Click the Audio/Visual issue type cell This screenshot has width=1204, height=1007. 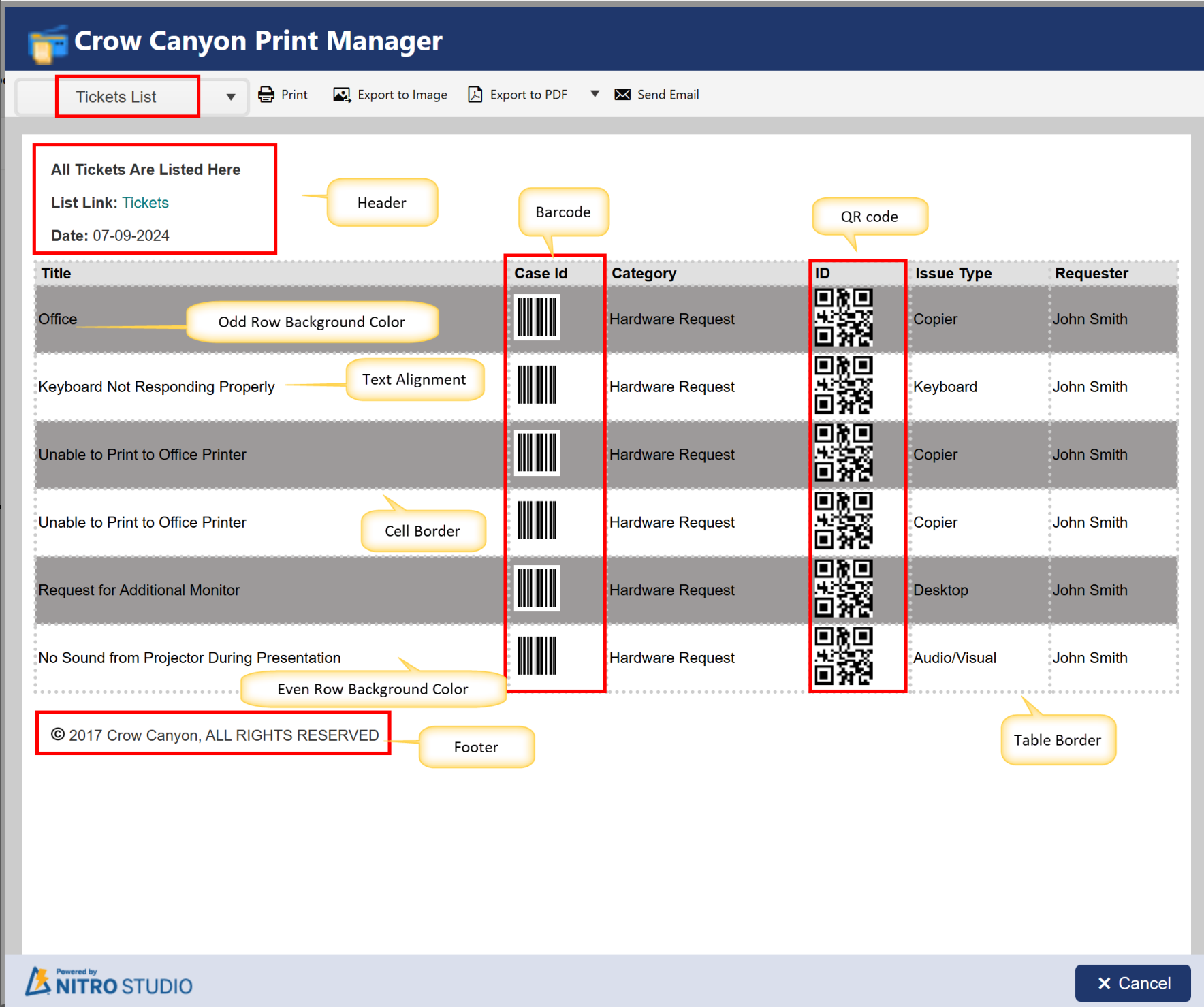click(955, 658)
